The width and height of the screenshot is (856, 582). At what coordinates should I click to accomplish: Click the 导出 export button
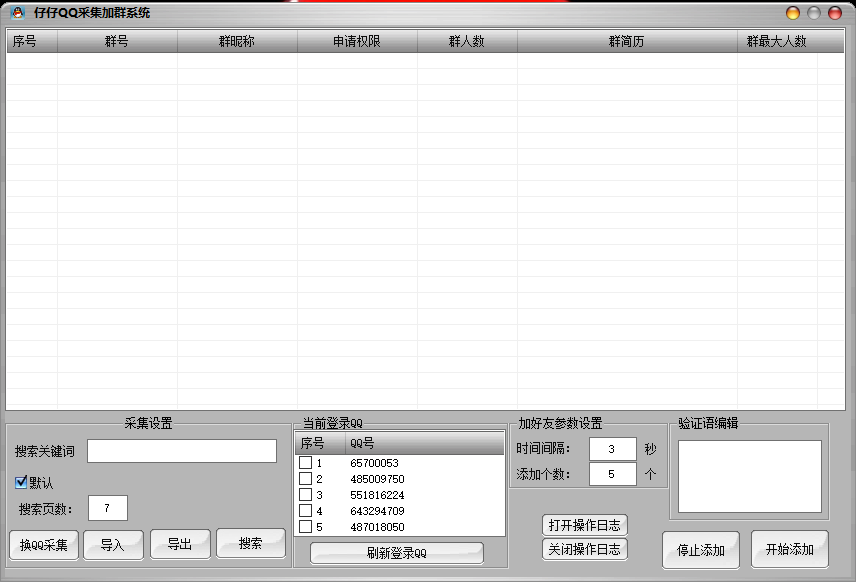180,544
